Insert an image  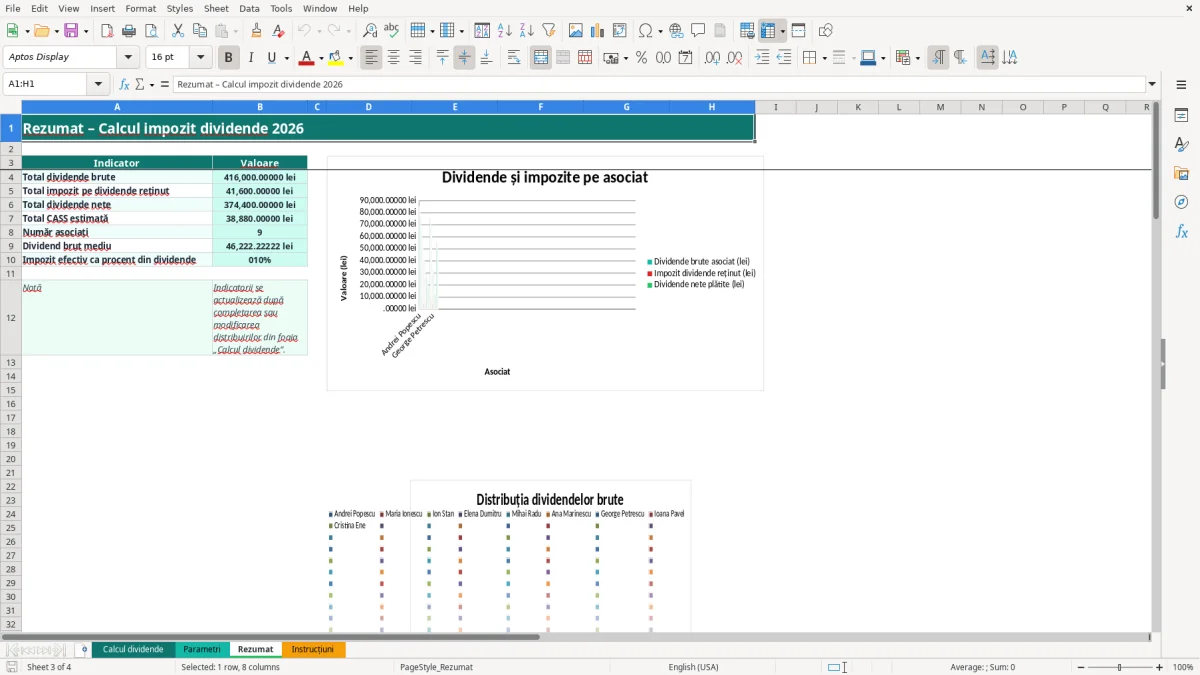tap(576, 31)
